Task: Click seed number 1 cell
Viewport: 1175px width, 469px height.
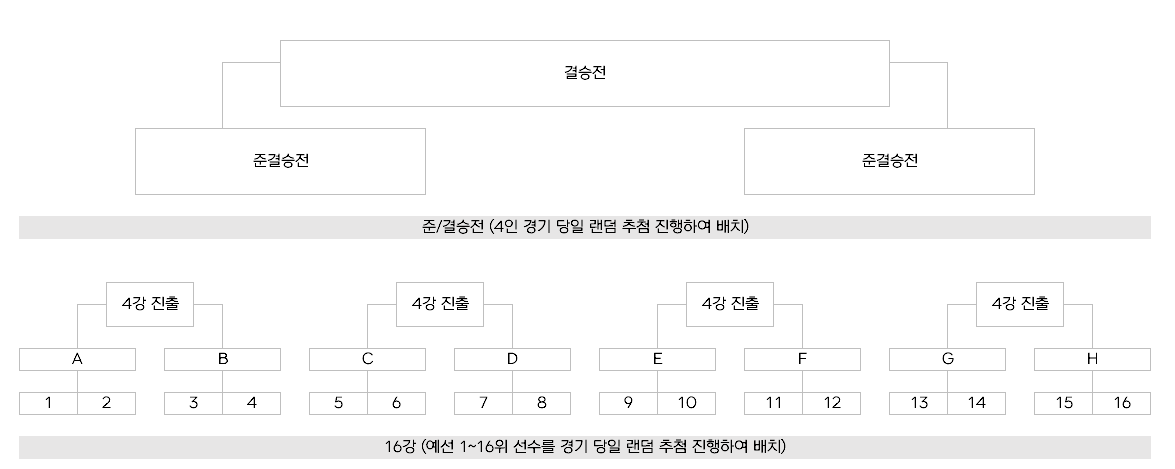Action: coord(48,403)
